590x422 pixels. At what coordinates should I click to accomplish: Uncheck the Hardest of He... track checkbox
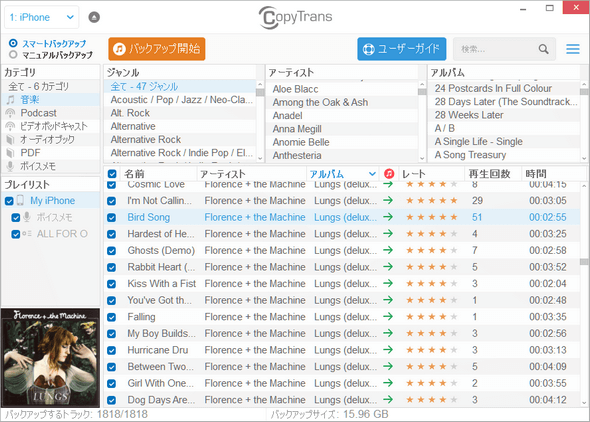(111, 234)
